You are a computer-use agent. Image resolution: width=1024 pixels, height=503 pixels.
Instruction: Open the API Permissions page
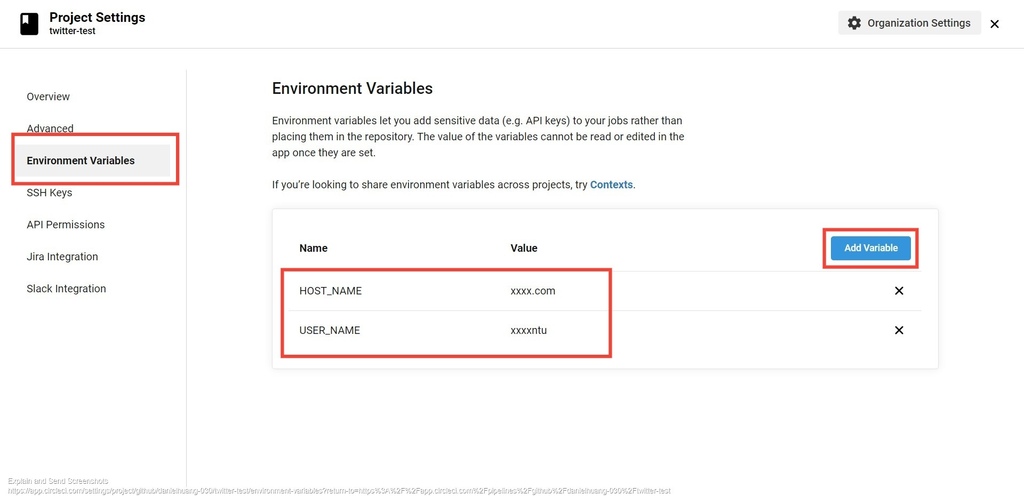click(66, 225)
